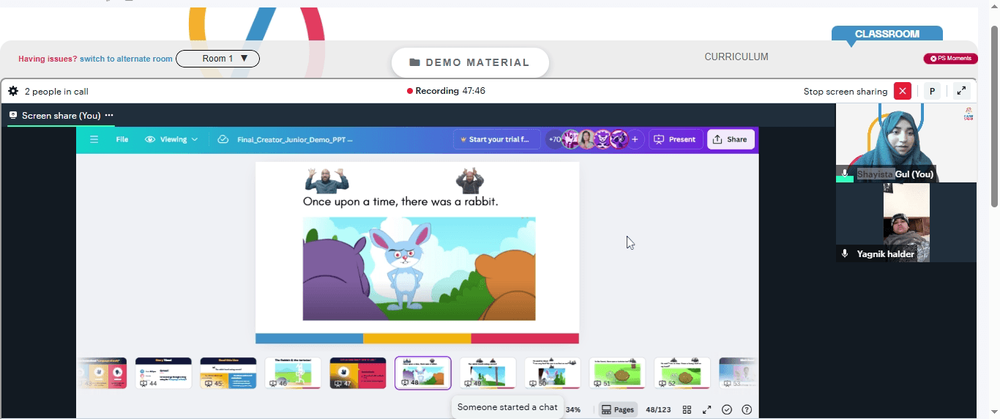Viewport: 1000px width, 419px height.
Task: Select slide thumbnail 44
Action: pyautogui.click(x=163, y=373)
